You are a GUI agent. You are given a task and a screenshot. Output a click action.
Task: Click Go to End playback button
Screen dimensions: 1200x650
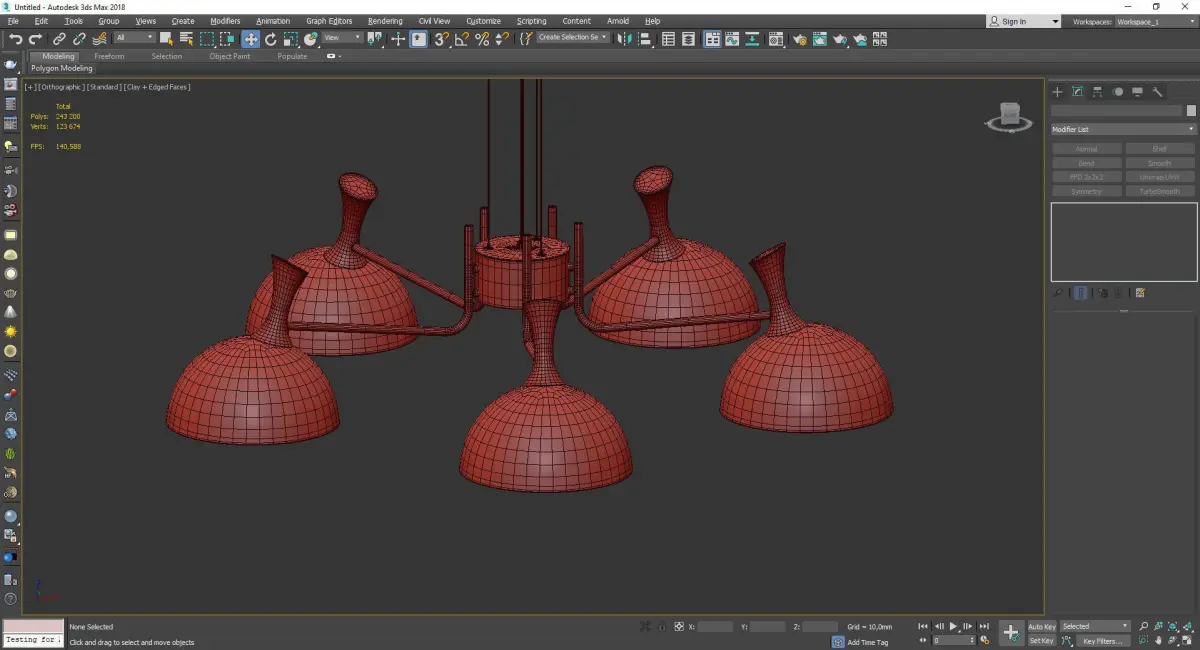(985, 627)
